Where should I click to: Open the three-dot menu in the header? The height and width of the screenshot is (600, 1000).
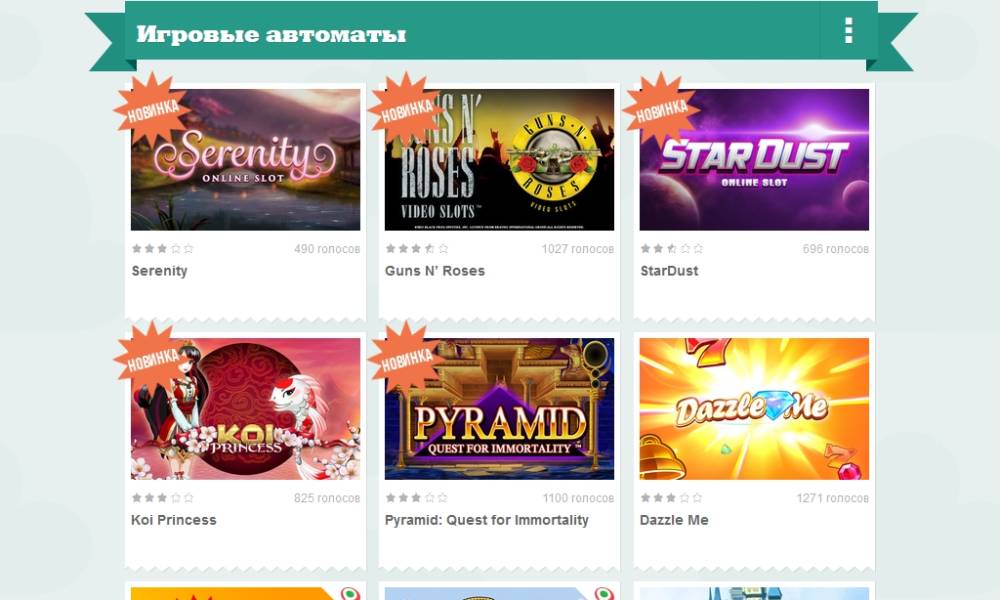[x=848, y=31]
